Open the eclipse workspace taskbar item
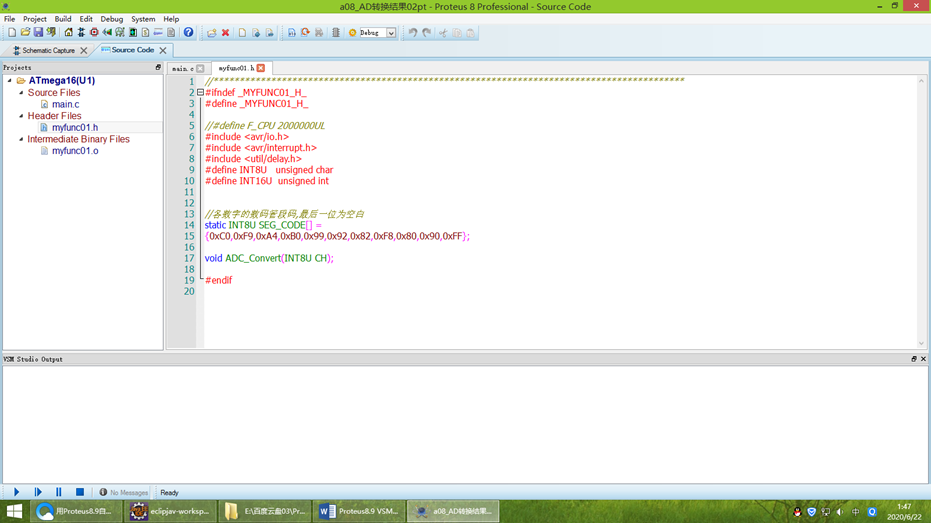The image size is (931, 524). (x=170, y=511)
